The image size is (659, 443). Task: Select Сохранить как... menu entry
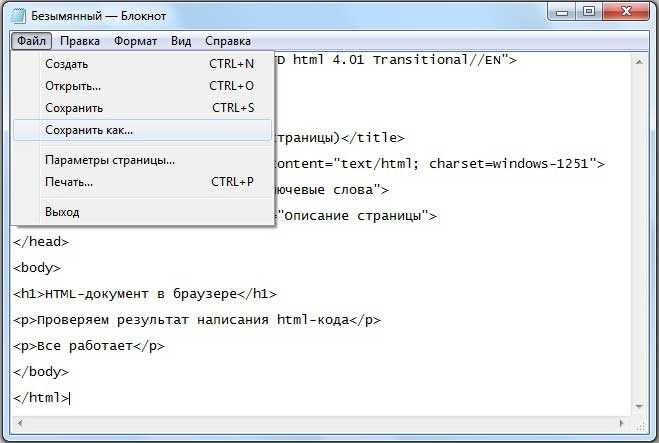(142, 130)
